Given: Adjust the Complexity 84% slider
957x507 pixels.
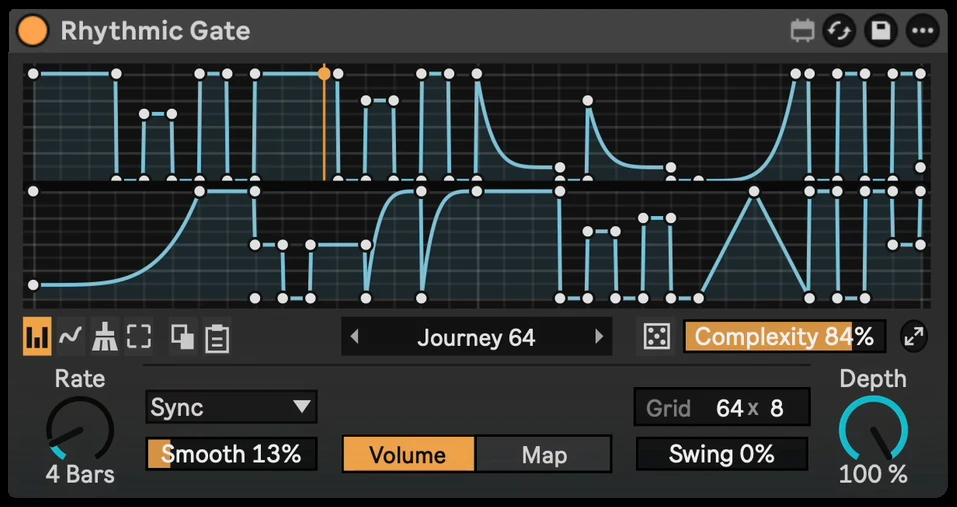Looking at the screenshot, I should tap(784, 337).
